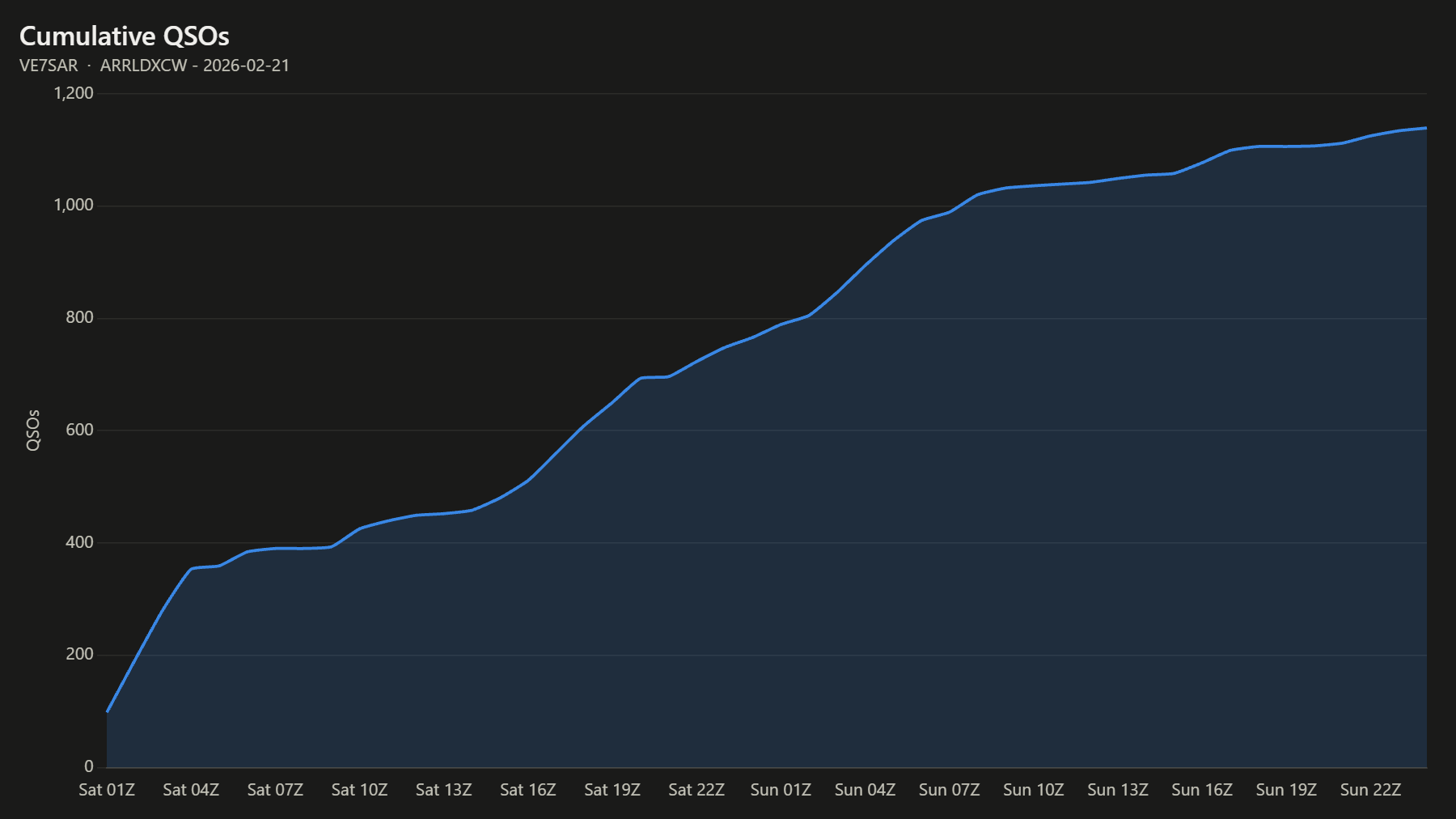Click the 600 y-axis label

79,431
